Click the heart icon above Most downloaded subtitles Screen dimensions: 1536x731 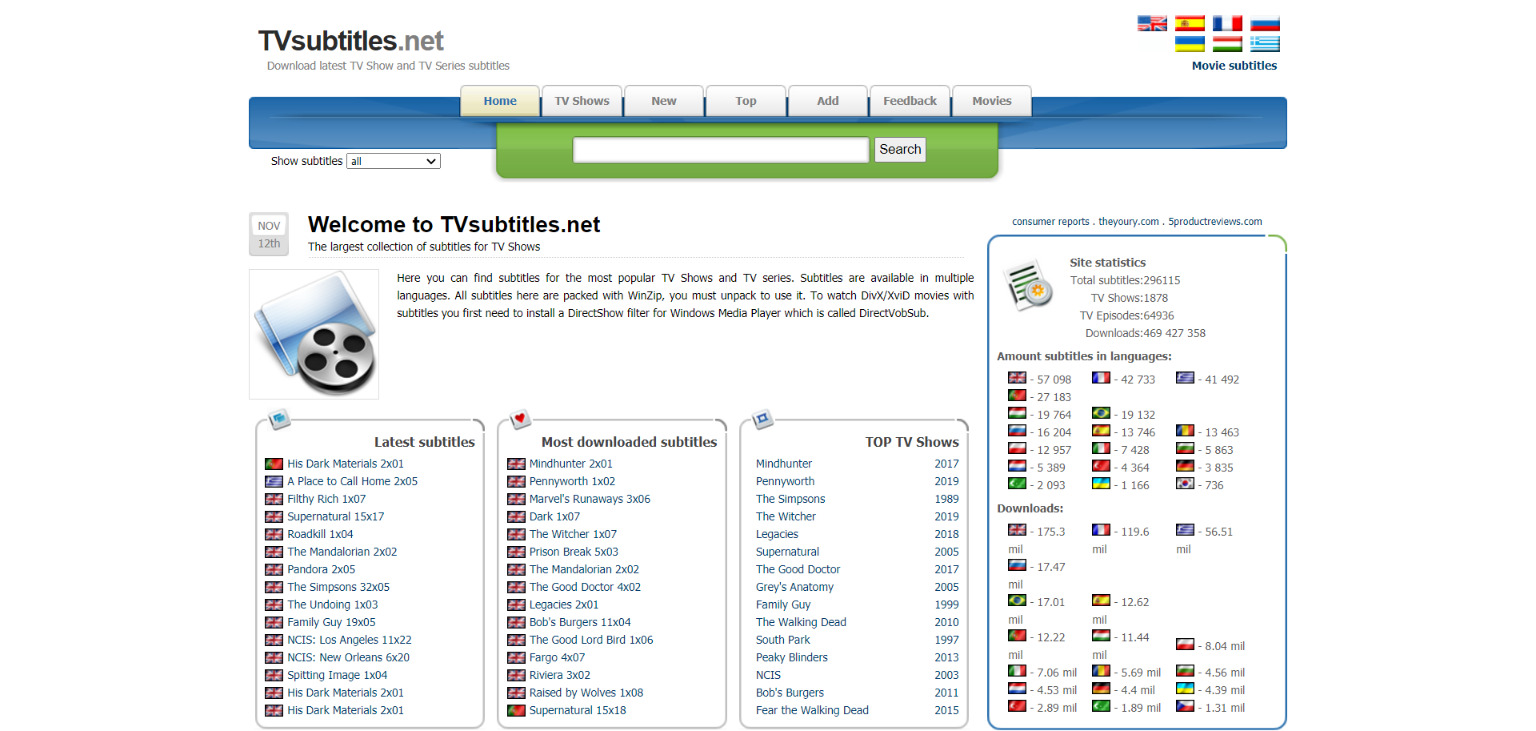click(x=520, y=419)
